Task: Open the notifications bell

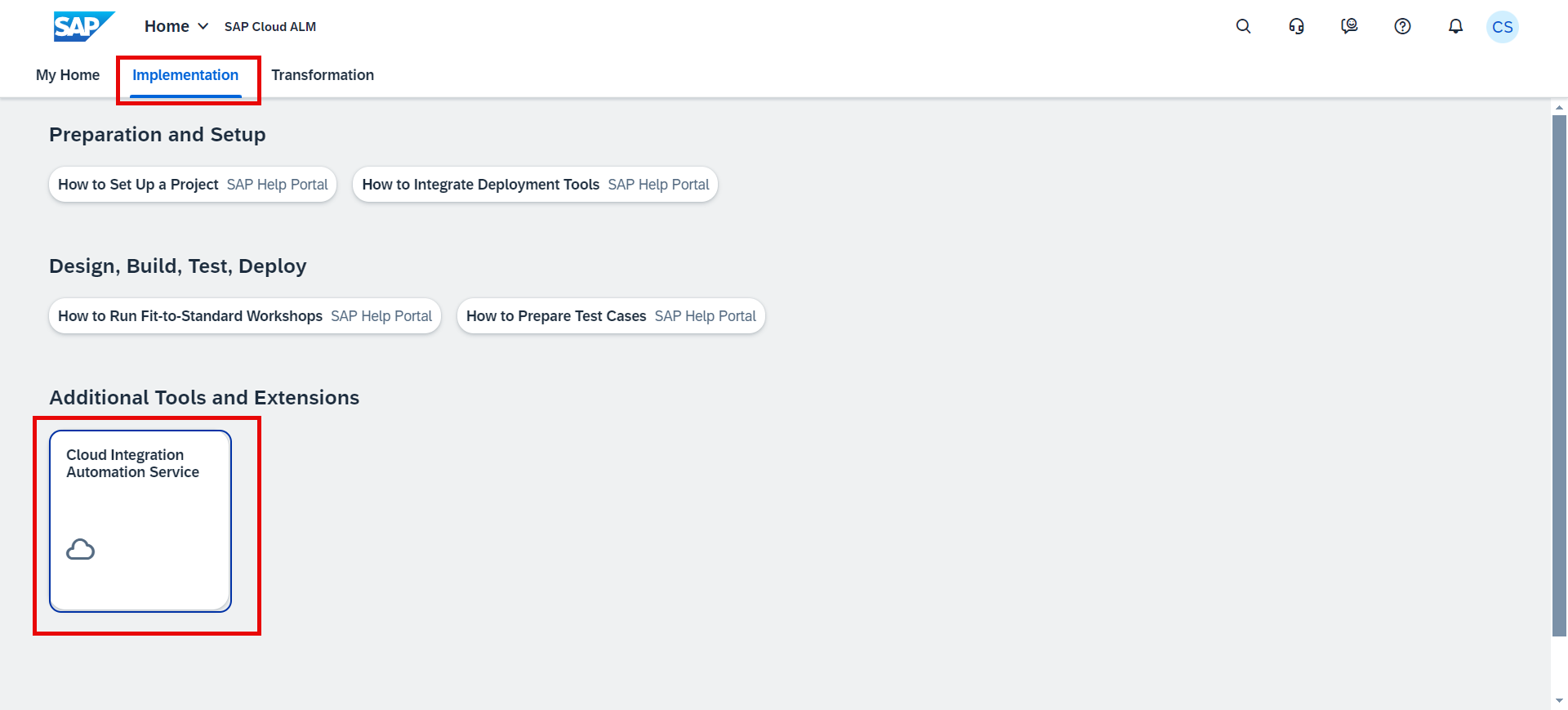Action: click(1455, 26)
